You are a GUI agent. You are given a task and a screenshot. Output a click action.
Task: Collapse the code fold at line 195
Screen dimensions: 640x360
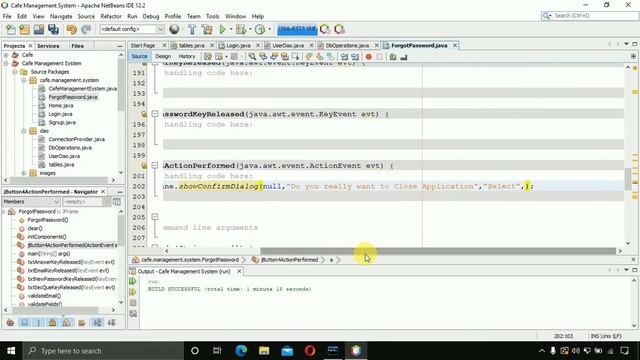(155, 114)
